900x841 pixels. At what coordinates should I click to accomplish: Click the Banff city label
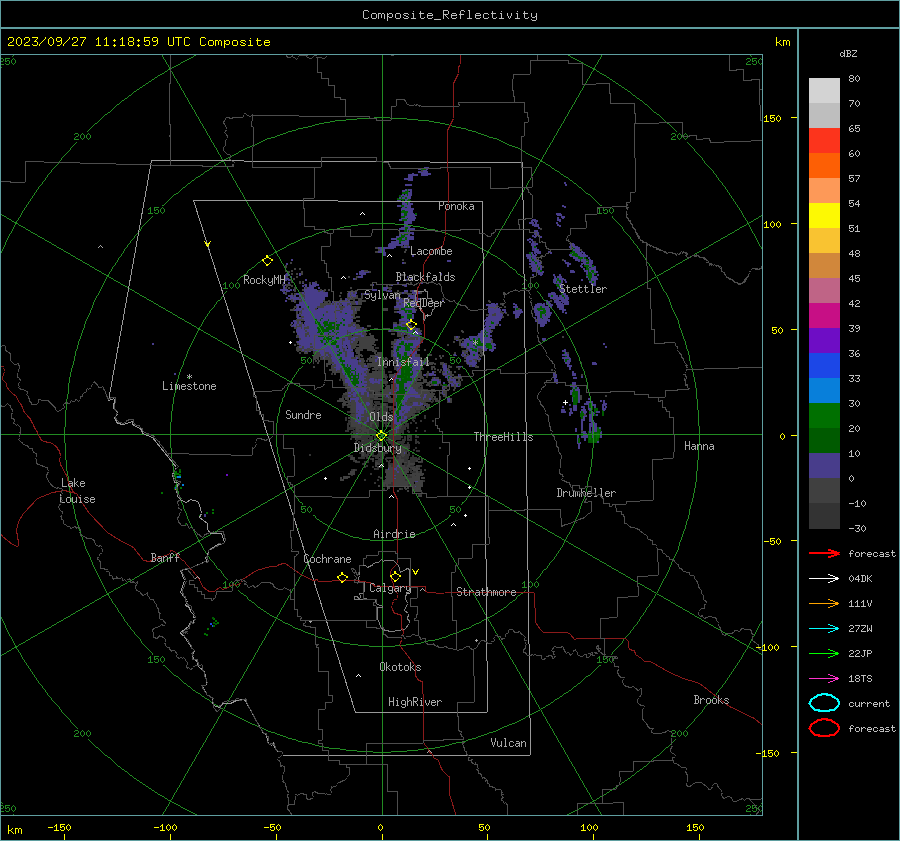(x=165, y=557)
